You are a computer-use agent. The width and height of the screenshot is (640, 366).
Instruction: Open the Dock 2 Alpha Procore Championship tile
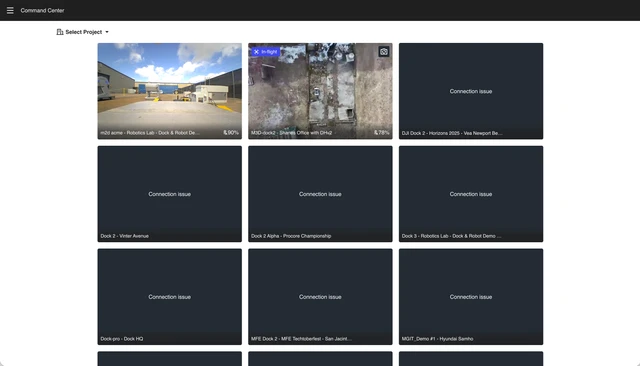(320, 194)
